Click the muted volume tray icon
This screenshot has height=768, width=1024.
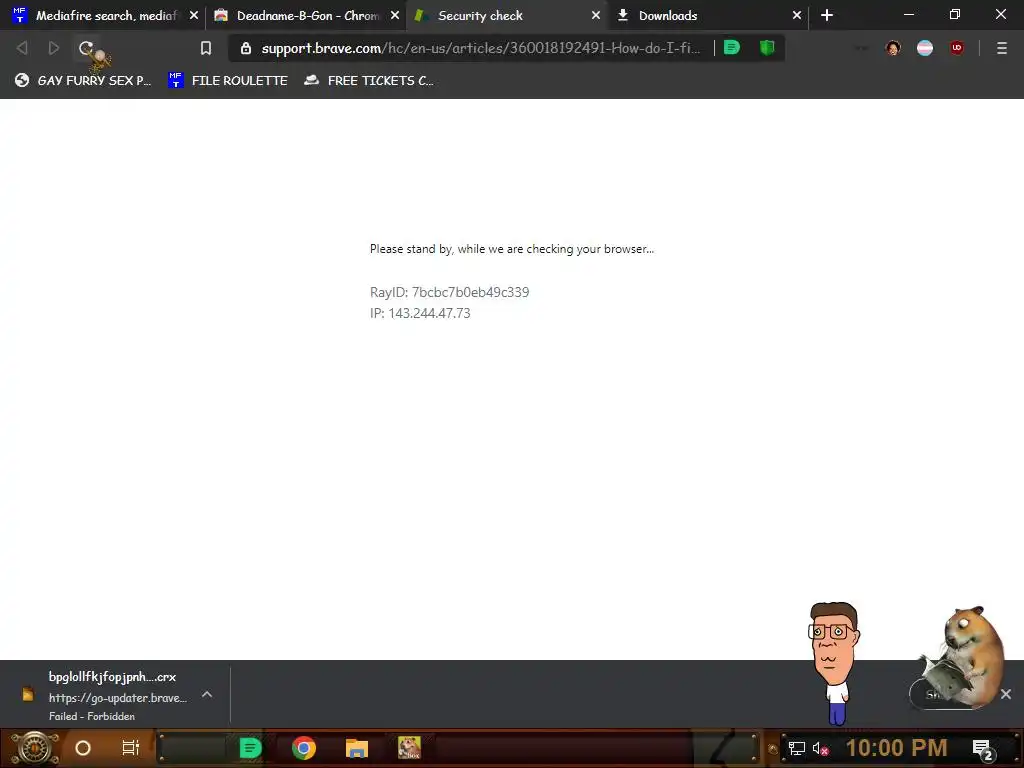coord(820,748)
